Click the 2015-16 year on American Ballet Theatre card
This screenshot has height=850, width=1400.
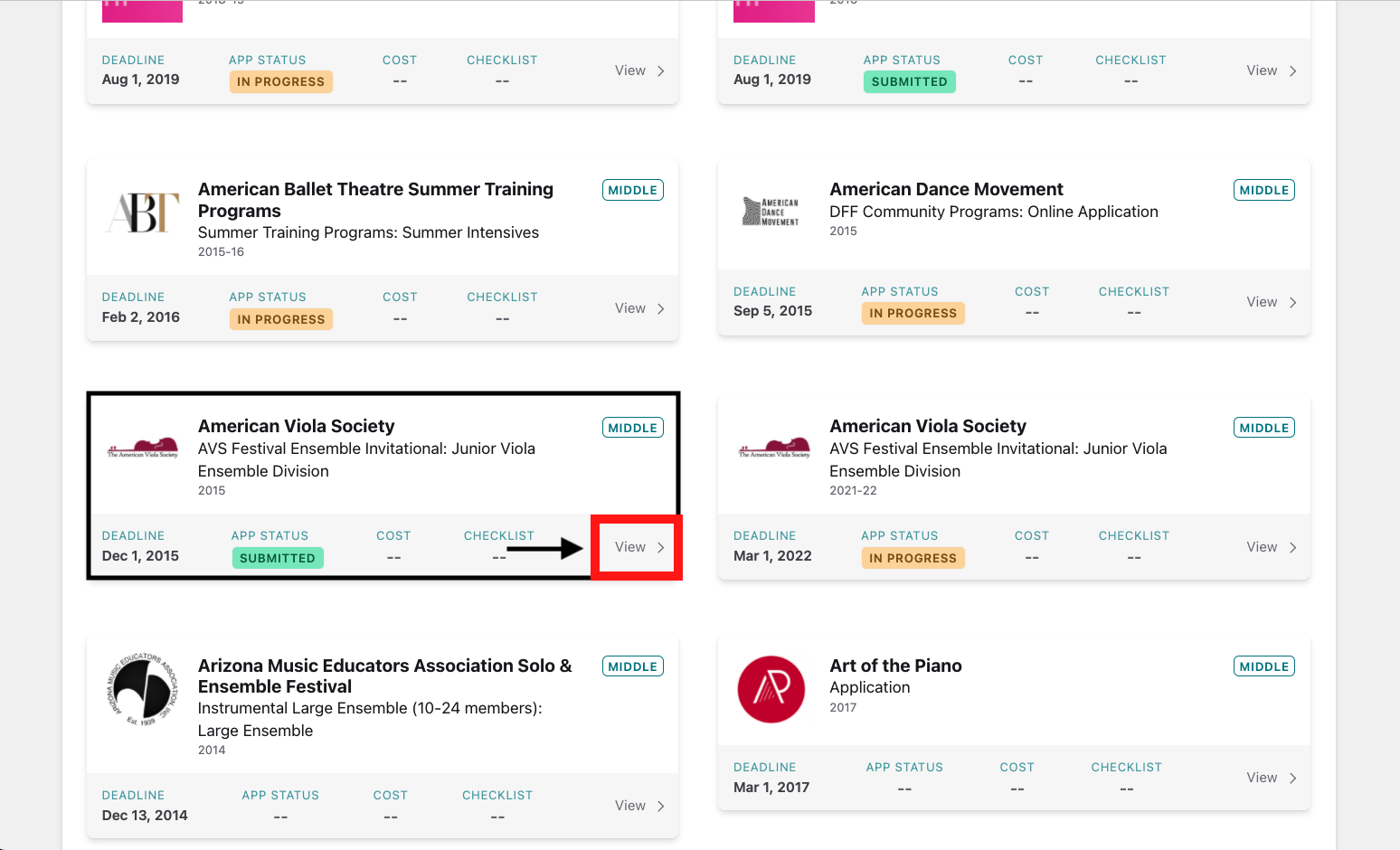click(221, 251)
